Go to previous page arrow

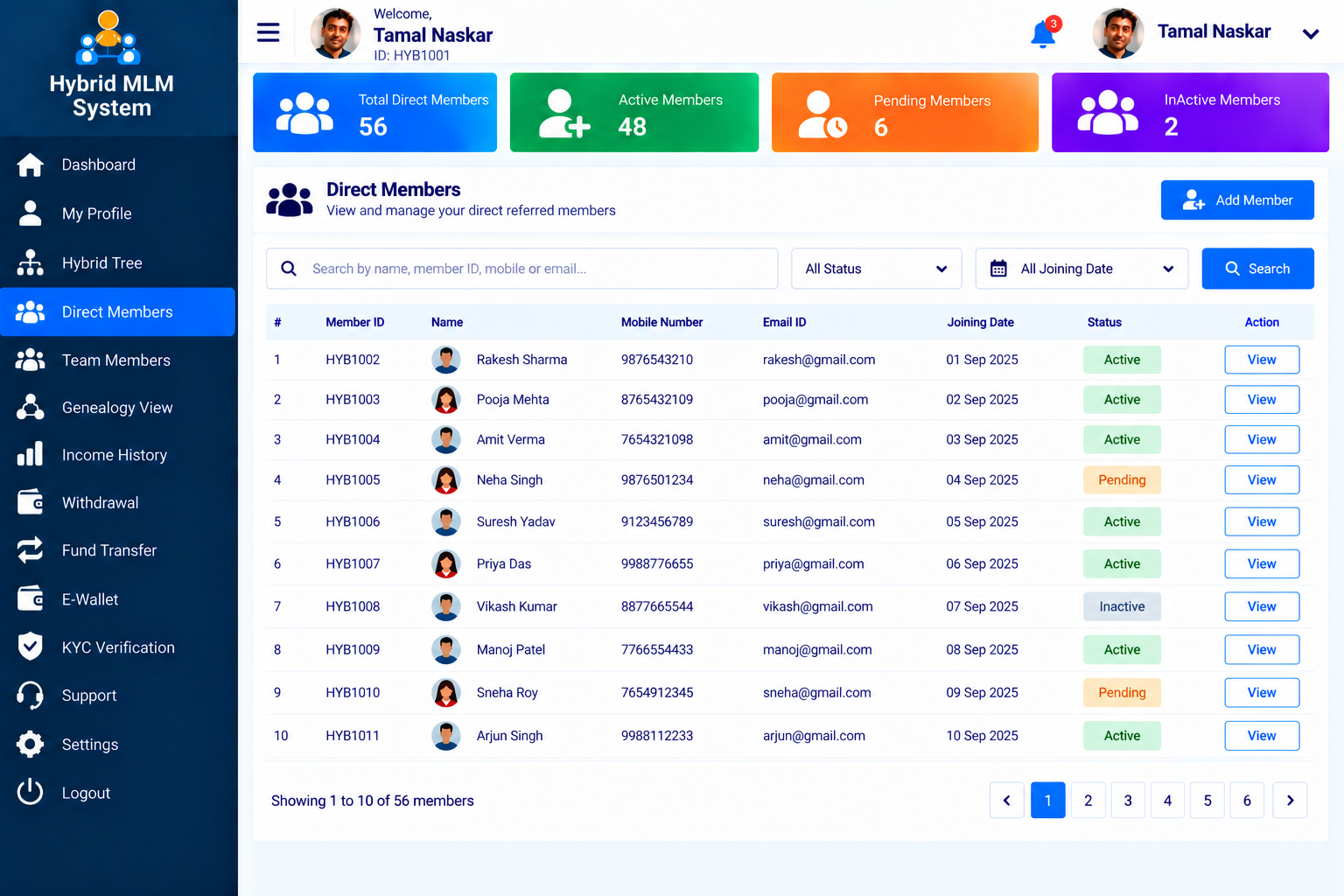pos(1006,801)
